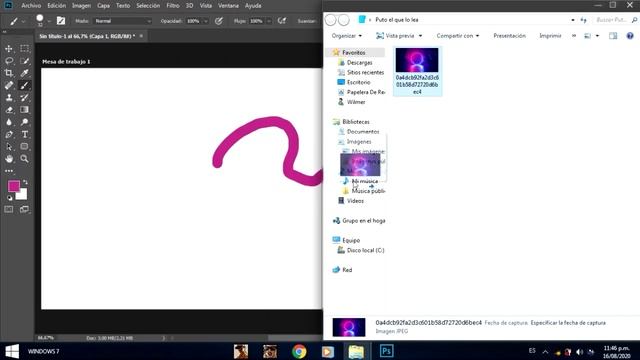Select the Quick Selection tool
This screenshot has width=640, height=360.
pyautogui.click(x=24, y=61)
